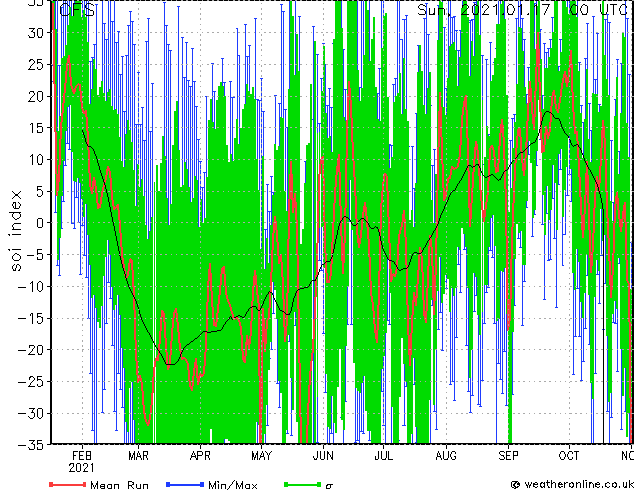Click the y-axis value −10
The height and width of the screenshot is (490, 634).
[31, 287]
